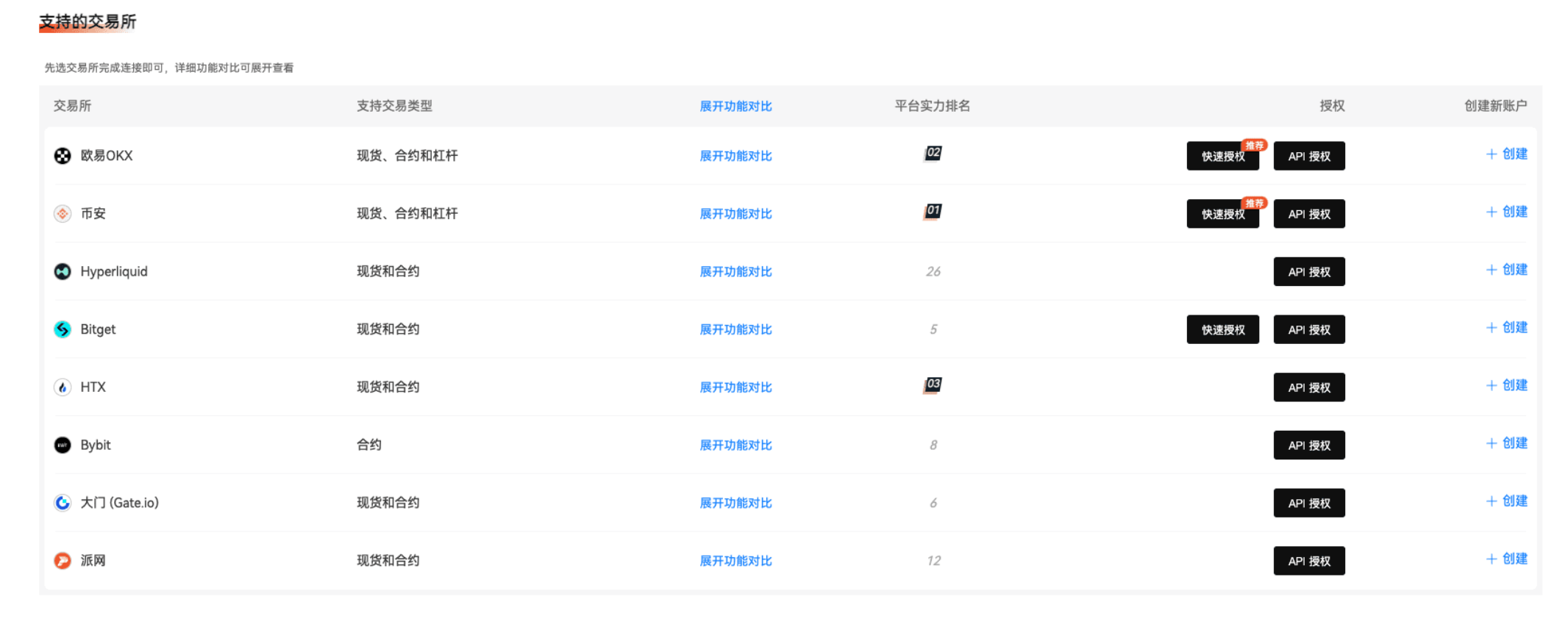Click 现货、合约和杠杆 in 欧易OKX row

(407, 156)
